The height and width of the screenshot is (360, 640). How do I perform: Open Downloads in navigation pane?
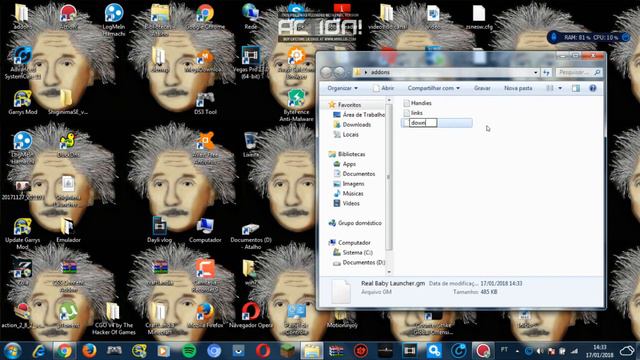(352, 124)
